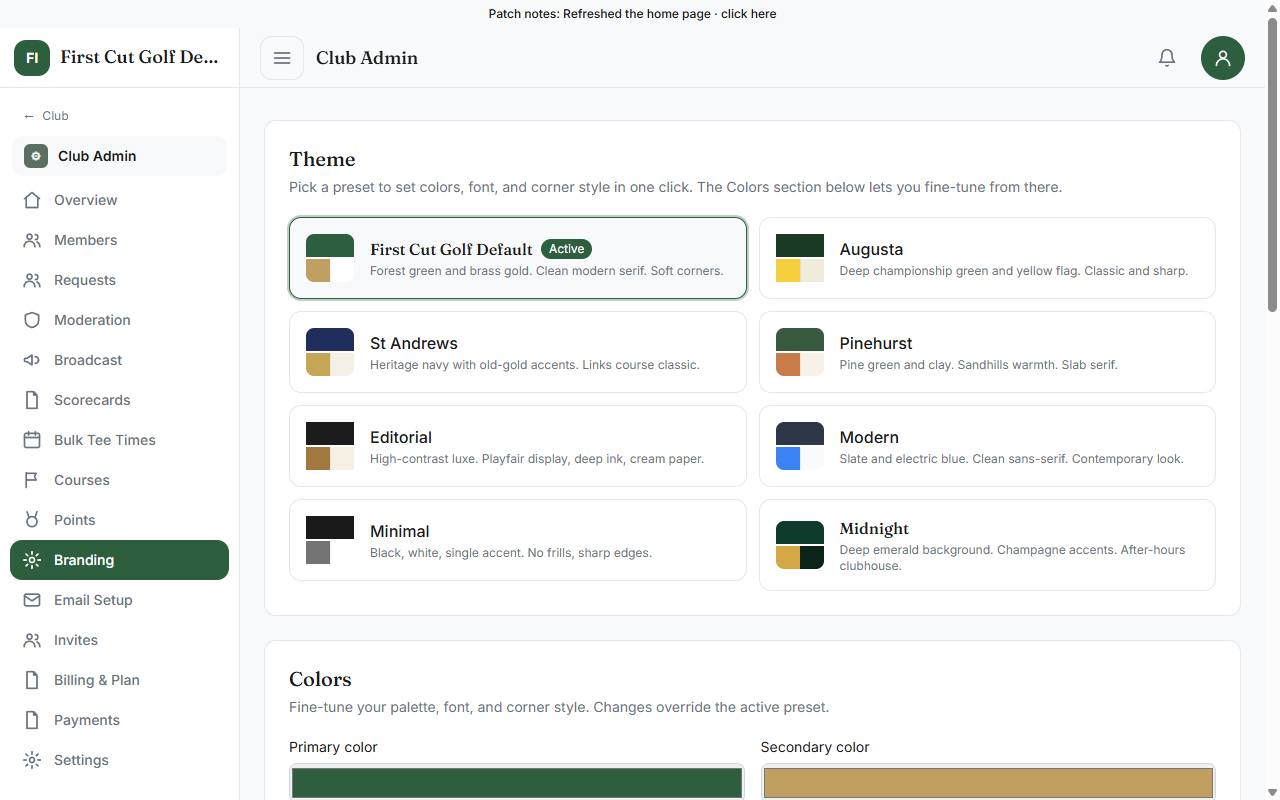Viewport: 1280px width, 800px height.
Task: Open Points section
Action: (x=120, y=520)
